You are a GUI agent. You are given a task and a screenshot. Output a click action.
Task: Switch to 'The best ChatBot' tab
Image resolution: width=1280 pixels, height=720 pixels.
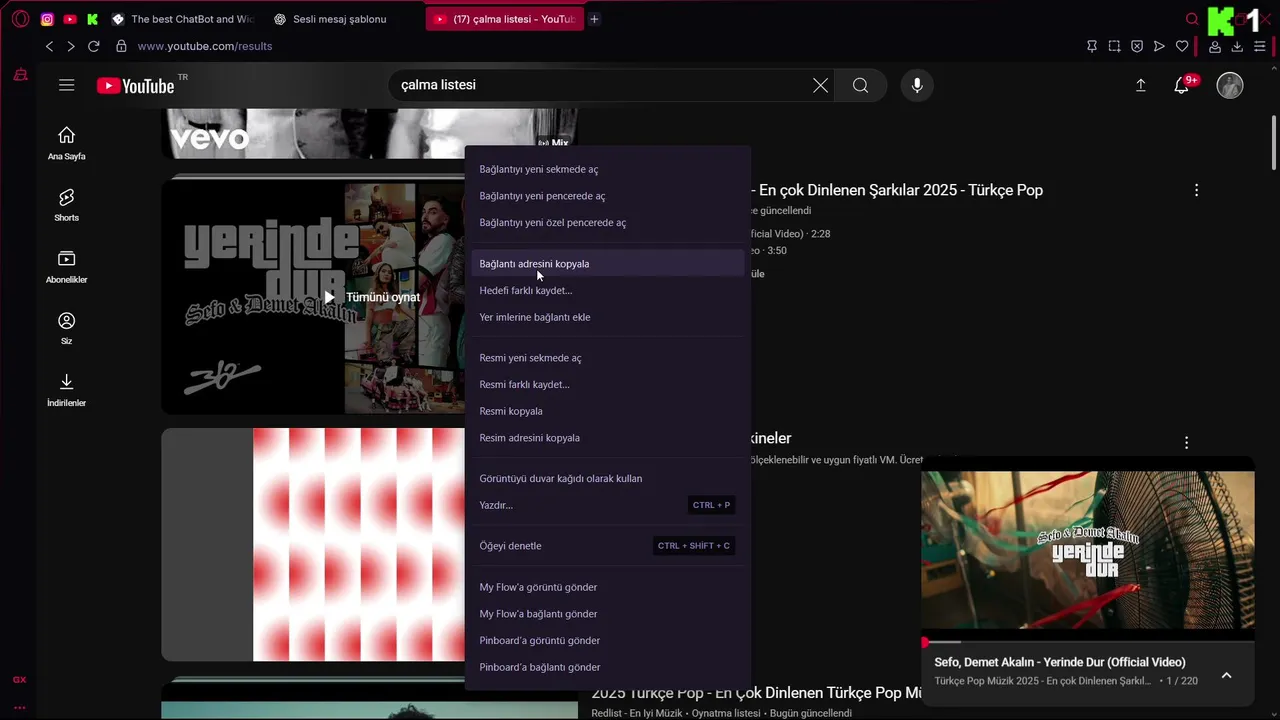click(184, 19)
